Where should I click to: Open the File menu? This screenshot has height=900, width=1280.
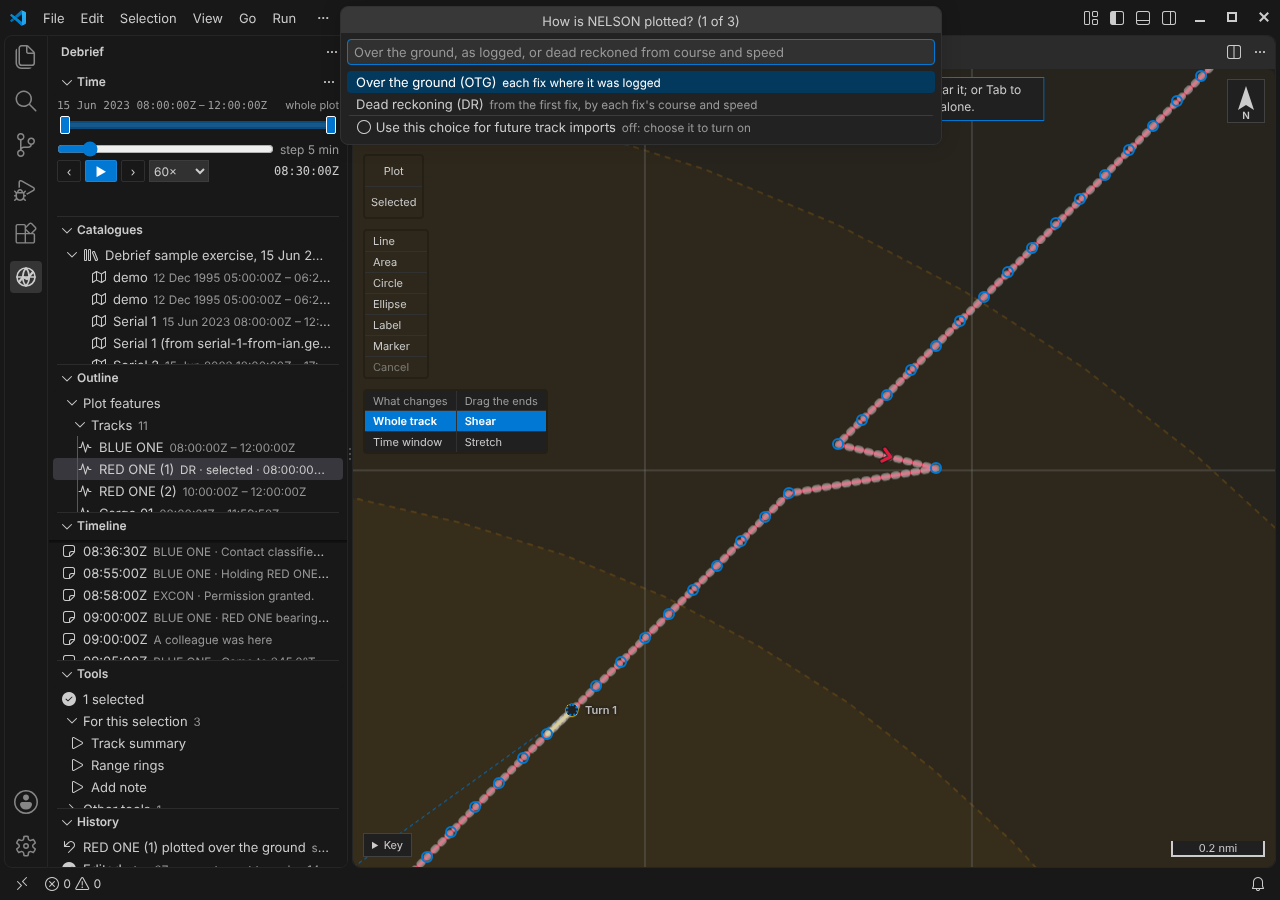(53, 18)
